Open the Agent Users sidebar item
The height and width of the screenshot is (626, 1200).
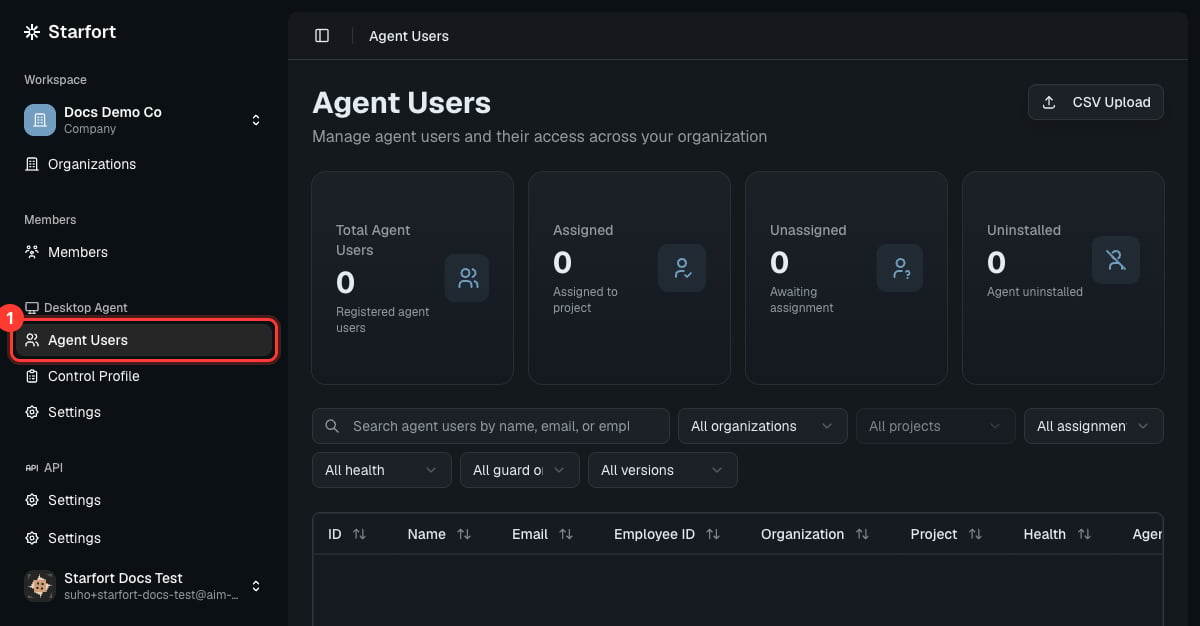[x=144, y=340]
